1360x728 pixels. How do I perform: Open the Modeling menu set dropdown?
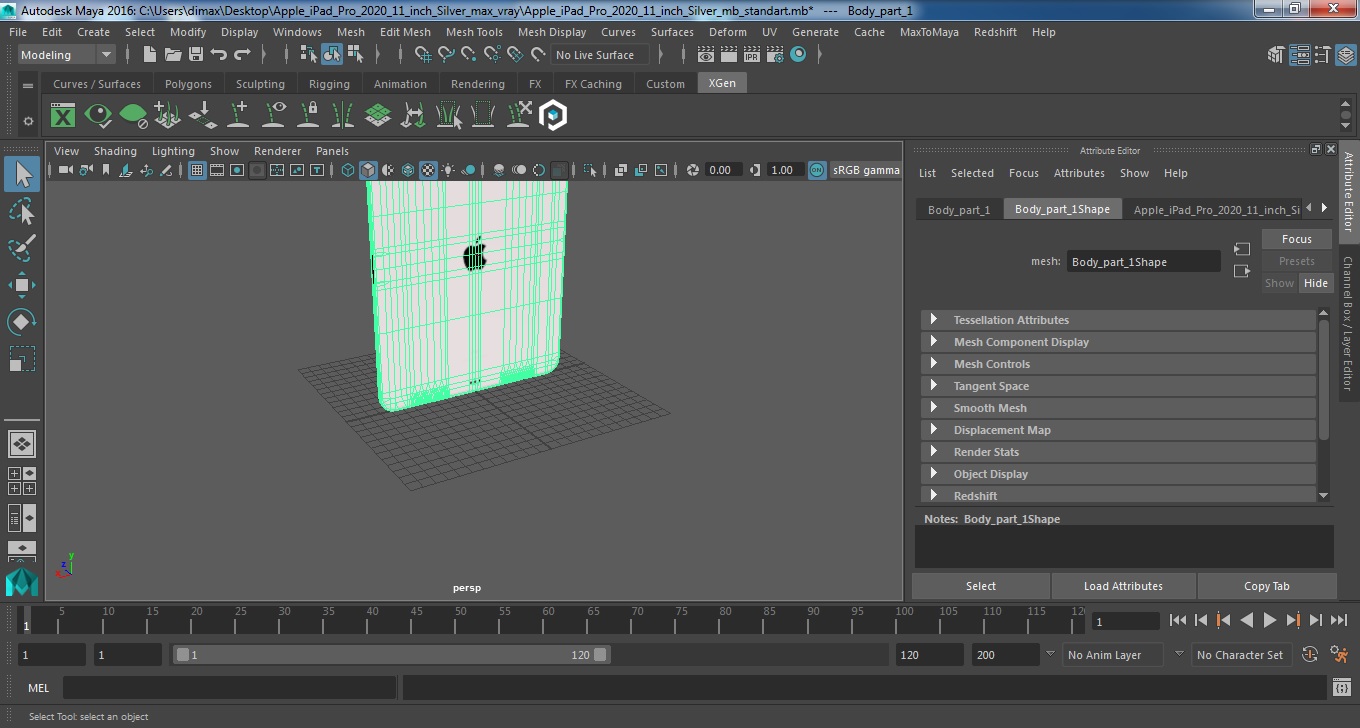coord(67,55)
